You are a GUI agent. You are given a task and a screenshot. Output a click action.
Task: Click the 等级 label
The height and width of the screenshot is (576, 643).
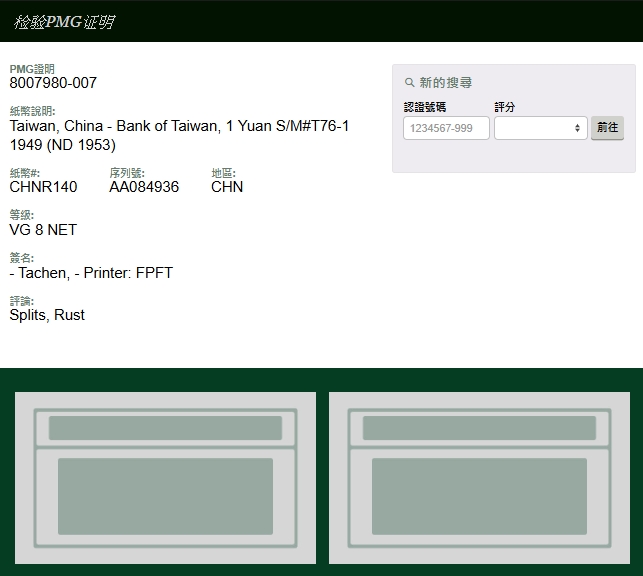pos(21,215)
